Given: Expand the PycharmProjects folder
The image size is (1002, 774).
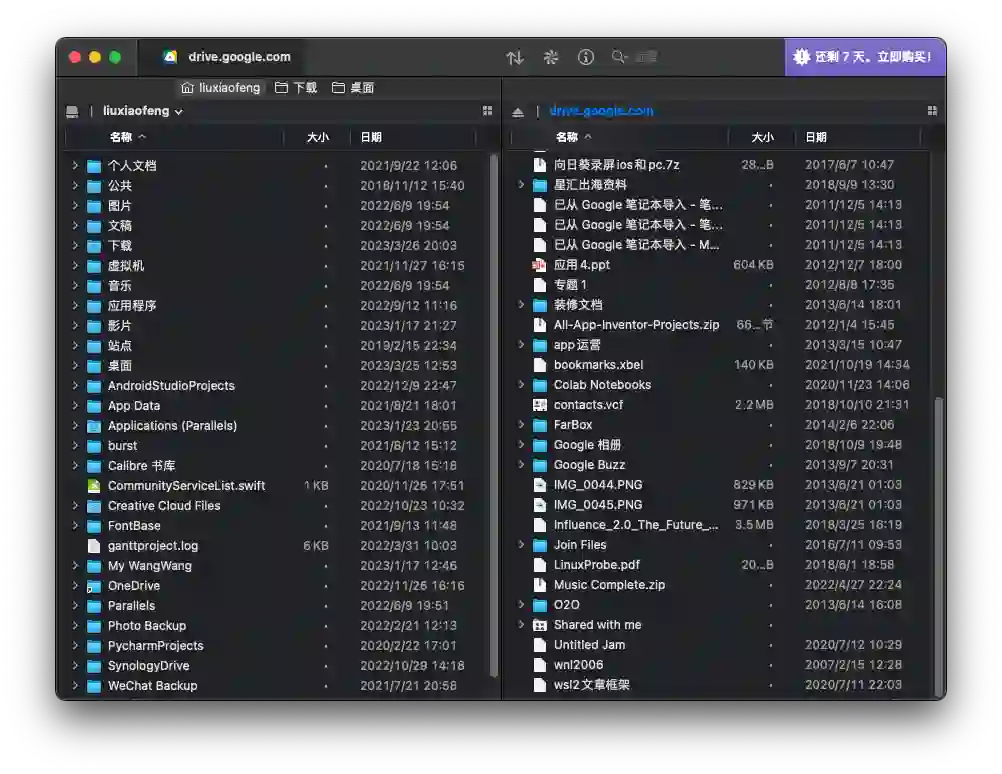Looking at the screenshot, I should tap(75, 646).
